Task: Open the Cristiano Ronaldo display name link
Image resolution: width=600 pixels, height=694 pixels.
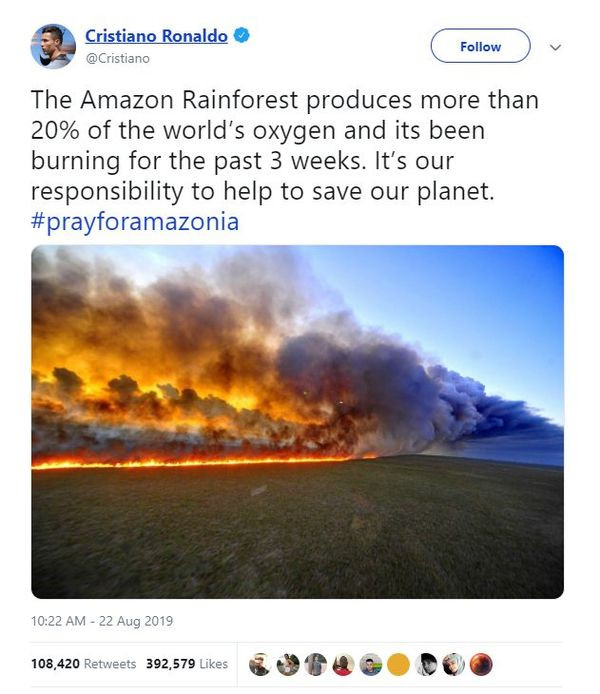Action: [156, 36]
